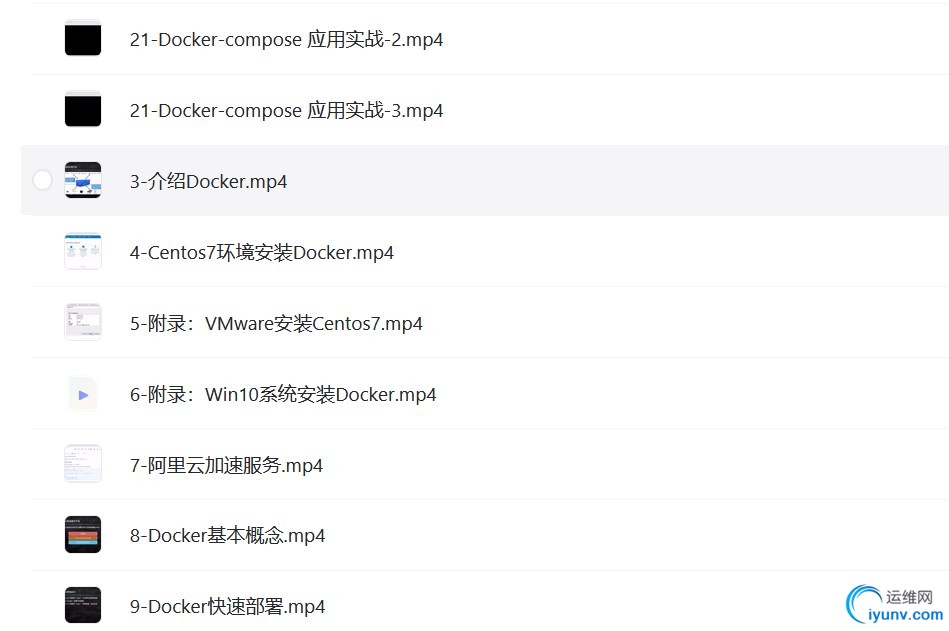The image size is (949, 631).
Task: Click the 7-阿里云加速服务.mp4 thumbnail icon
Action: pyautogui.click(x=83, y=464)
